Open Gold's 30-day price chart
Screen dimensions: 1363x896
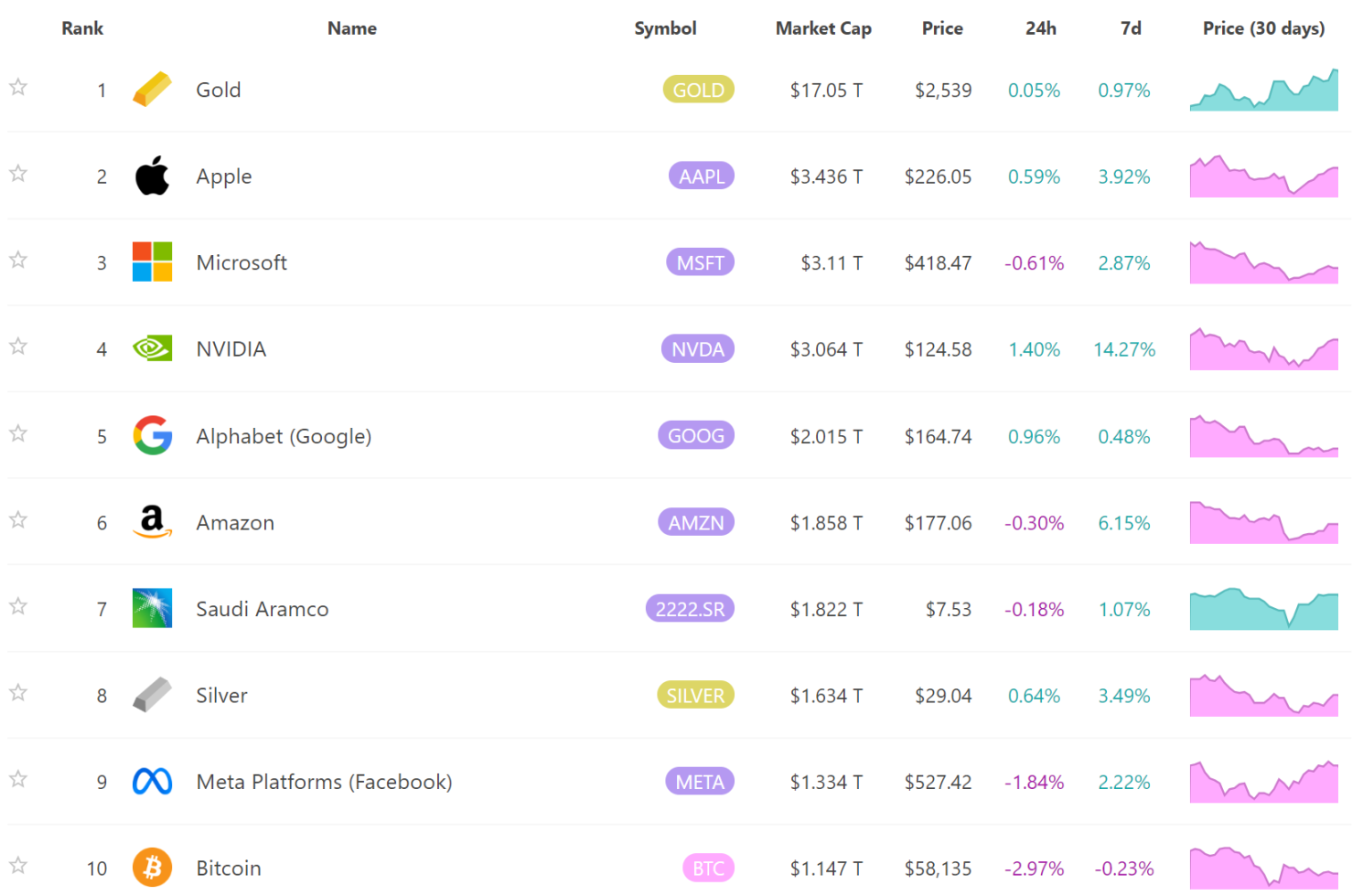tap(1264, 90)
